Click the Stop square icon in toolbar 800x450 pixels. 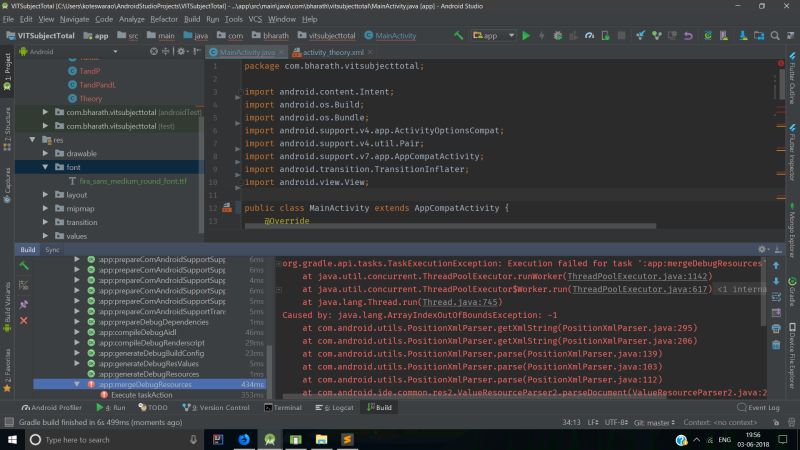(621, 35)
